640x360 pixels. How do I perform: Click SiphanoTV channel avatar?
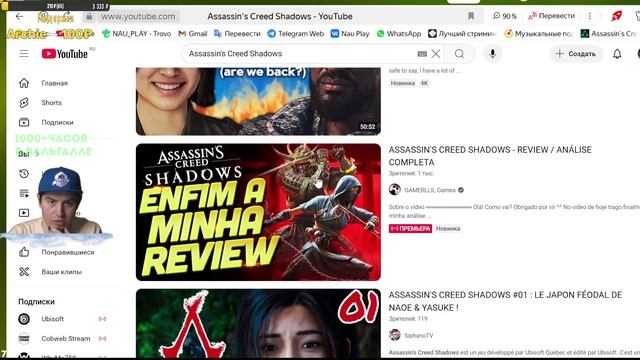click(394, 335)
